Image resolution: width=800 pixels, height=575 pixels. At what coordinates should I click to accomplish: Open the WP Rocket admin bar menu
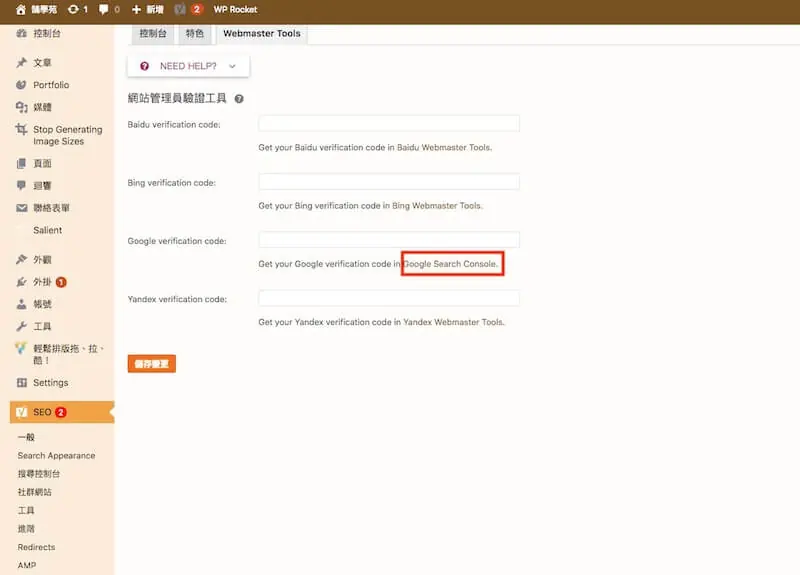click(x=235, y=9)
